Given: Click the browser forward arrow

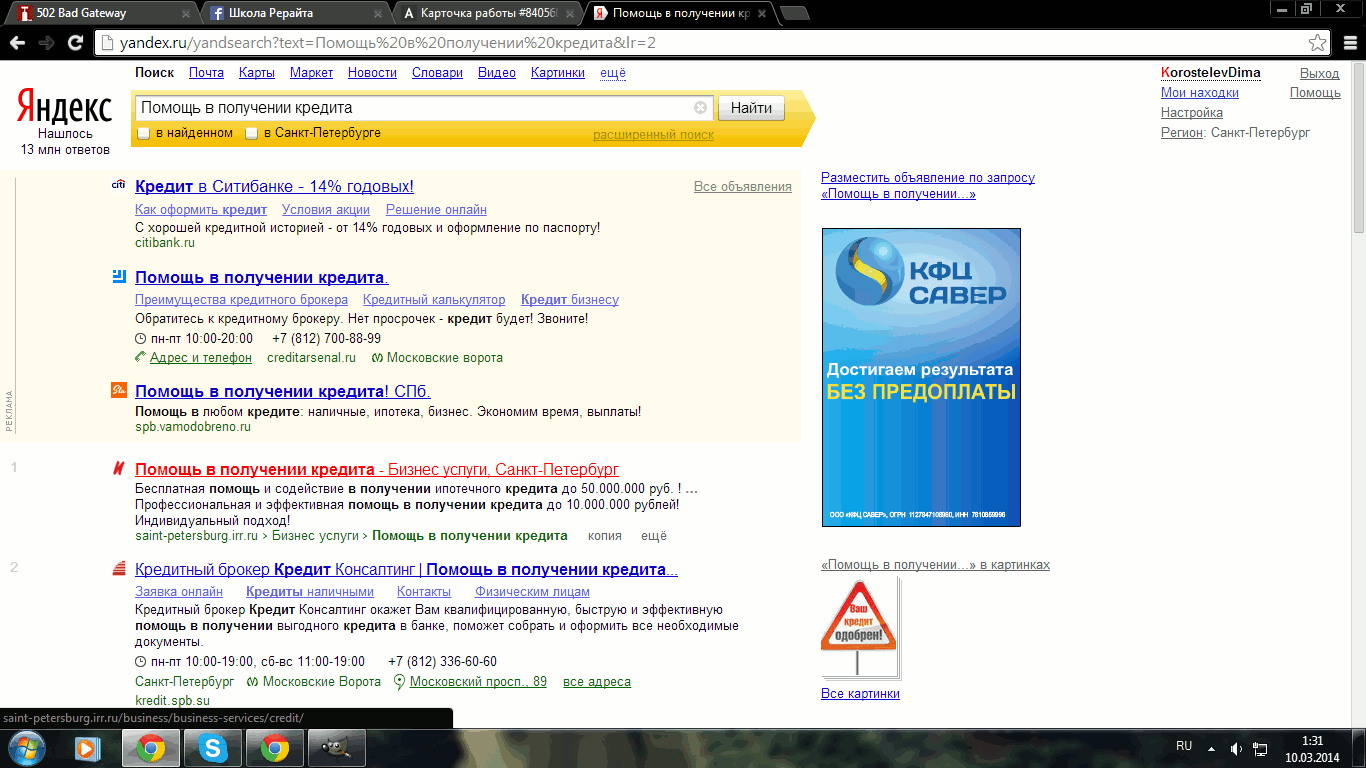Looking at the screenshot, I should point(46,43).
